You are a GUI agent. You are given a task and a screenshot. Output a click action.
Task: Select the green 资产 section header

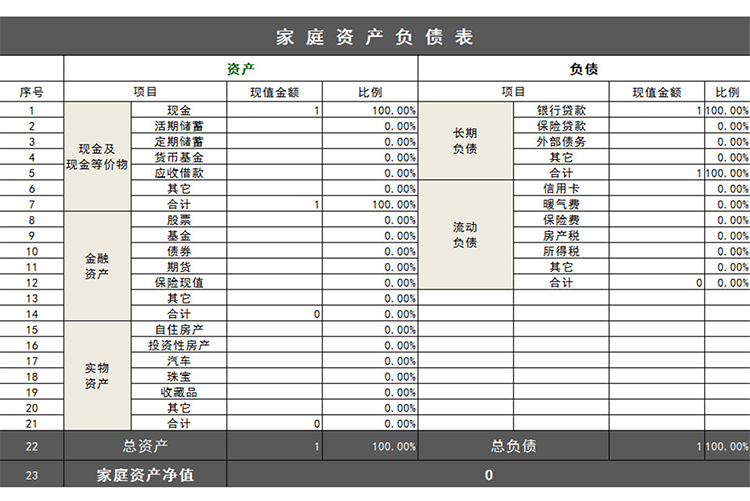(241, 69)
